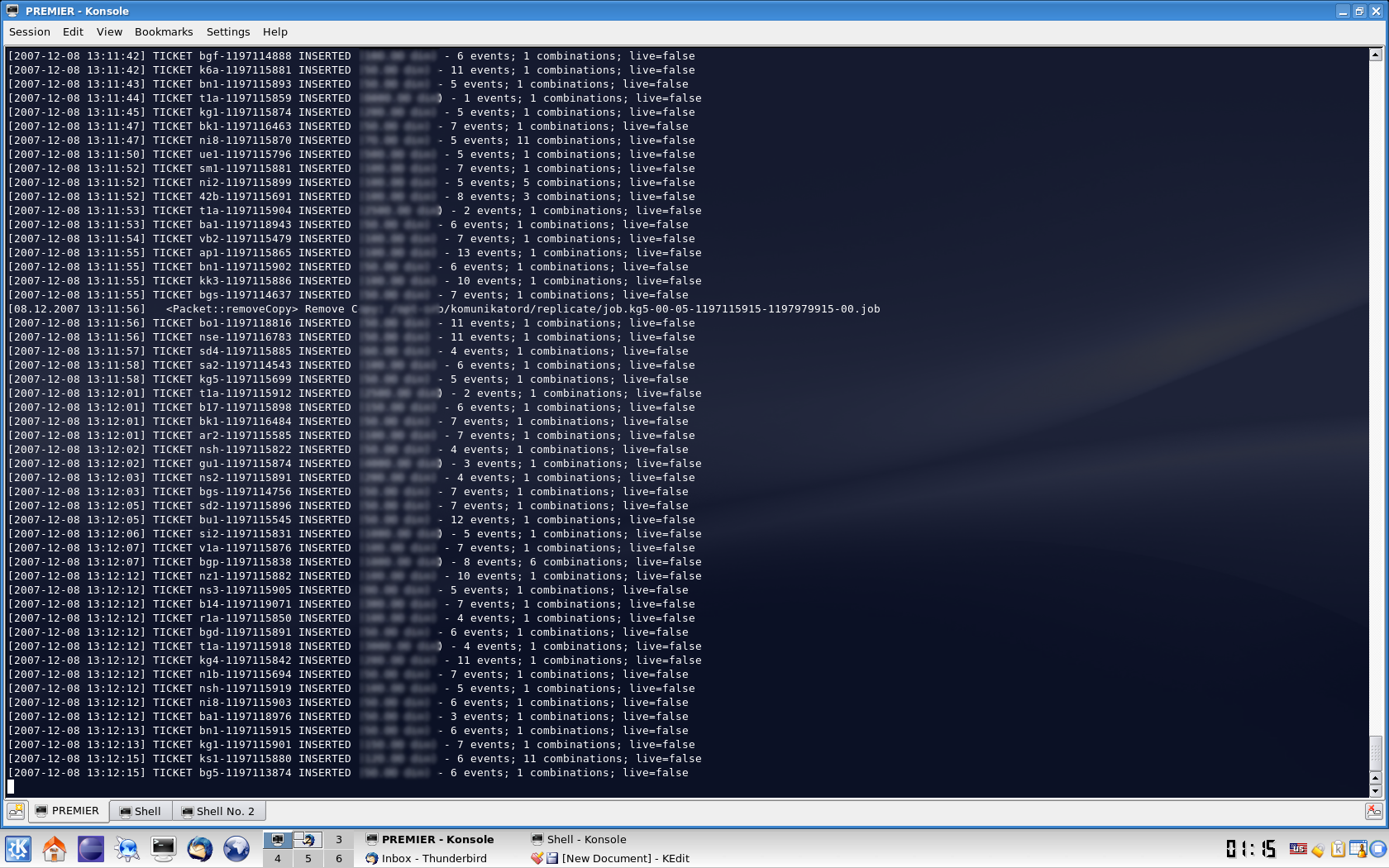Open the Klipper clipboard tray icon
Screen dimensions: 1389x868
click(x=1338, y=849)
